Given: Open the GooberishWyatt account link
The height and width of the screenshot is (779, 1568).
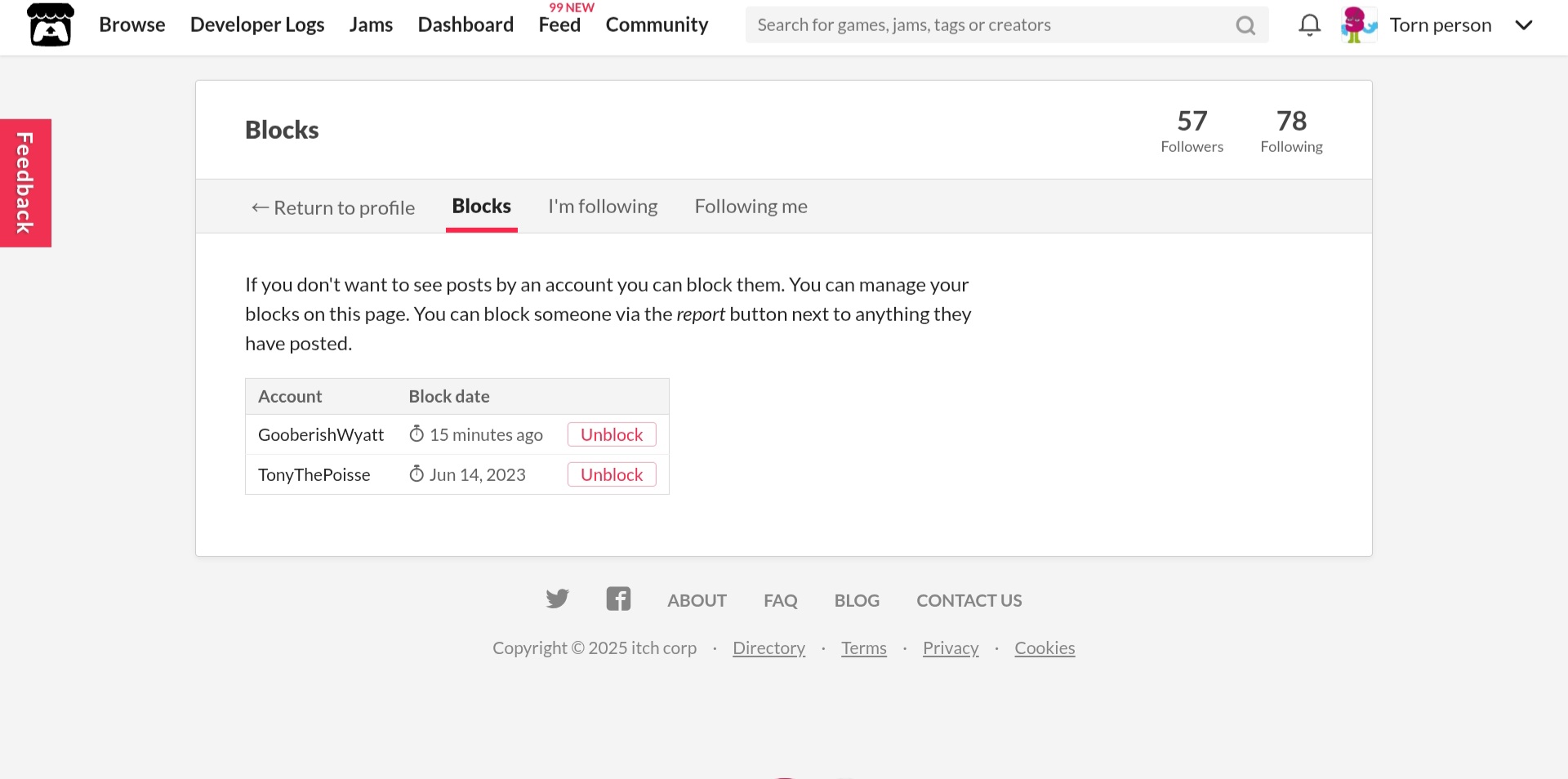Looking at the screenshot, I should pyautogui.click(x=321, y=434).
